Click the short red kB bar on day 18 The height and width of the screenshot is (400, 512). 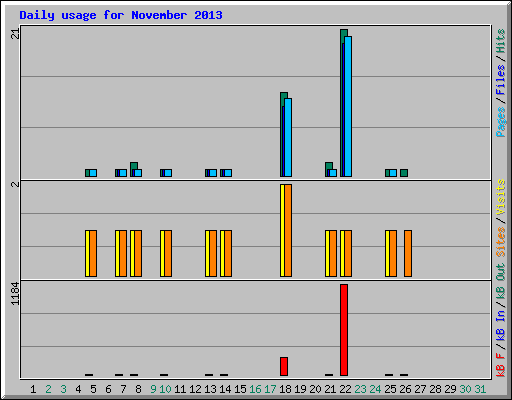(284, 366)
